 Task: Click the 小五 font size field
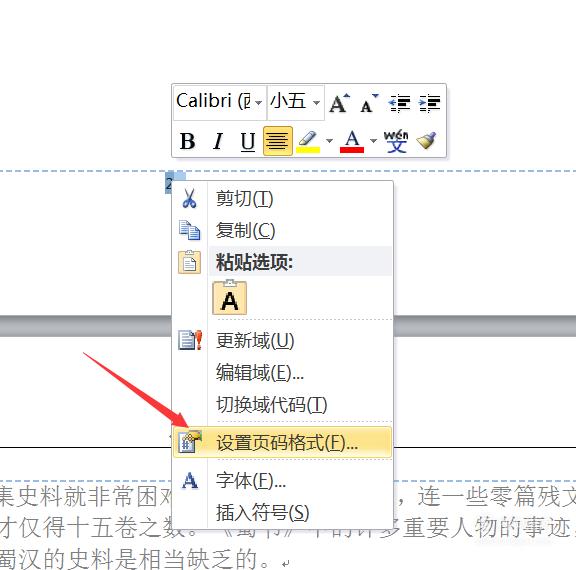click(289, 102)
